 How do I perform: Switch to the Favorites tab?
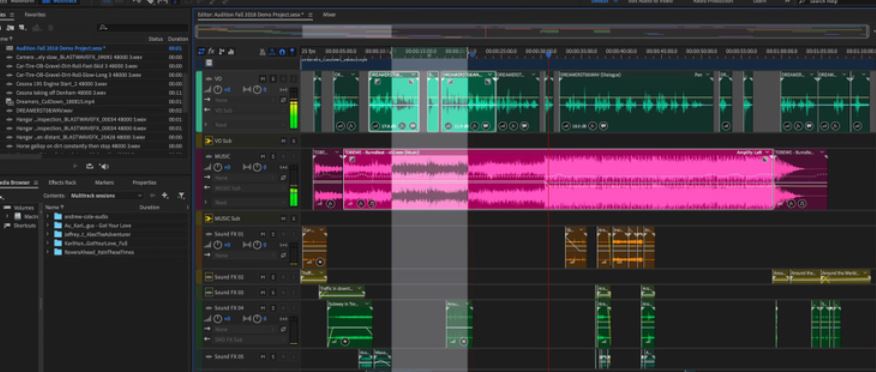tap(35, 15)
